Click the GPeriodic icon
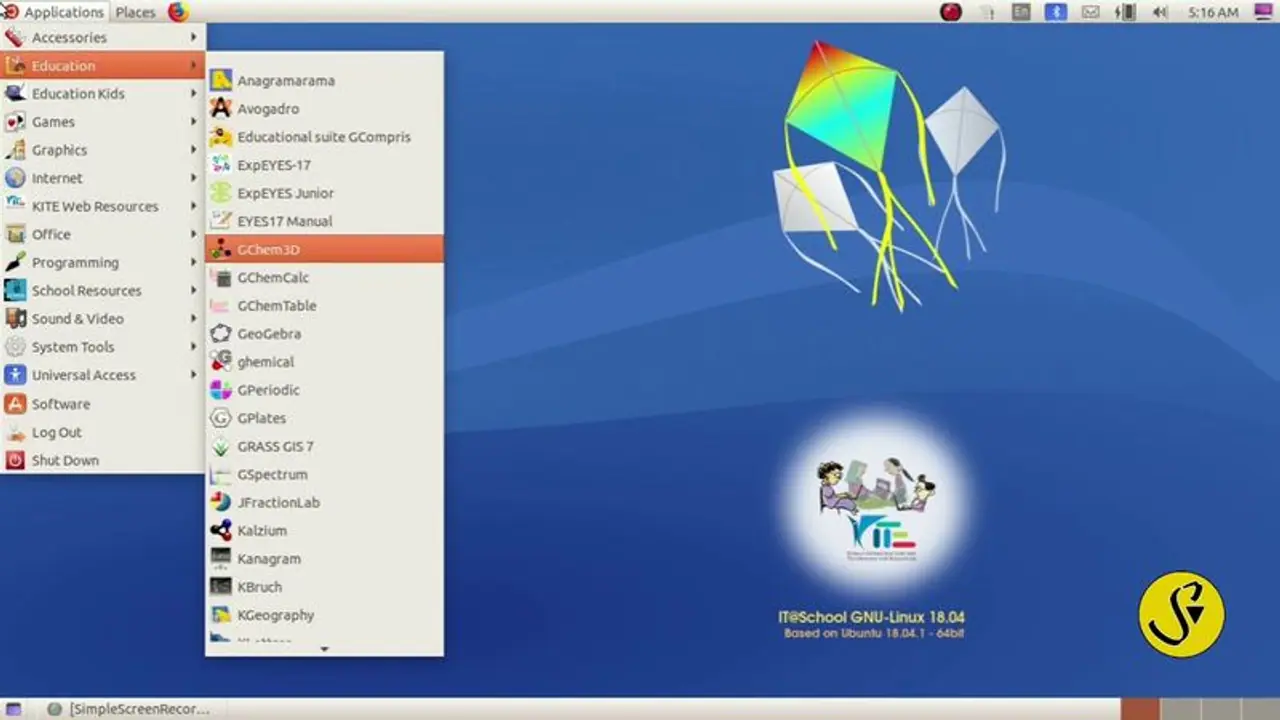 point(221,390)
